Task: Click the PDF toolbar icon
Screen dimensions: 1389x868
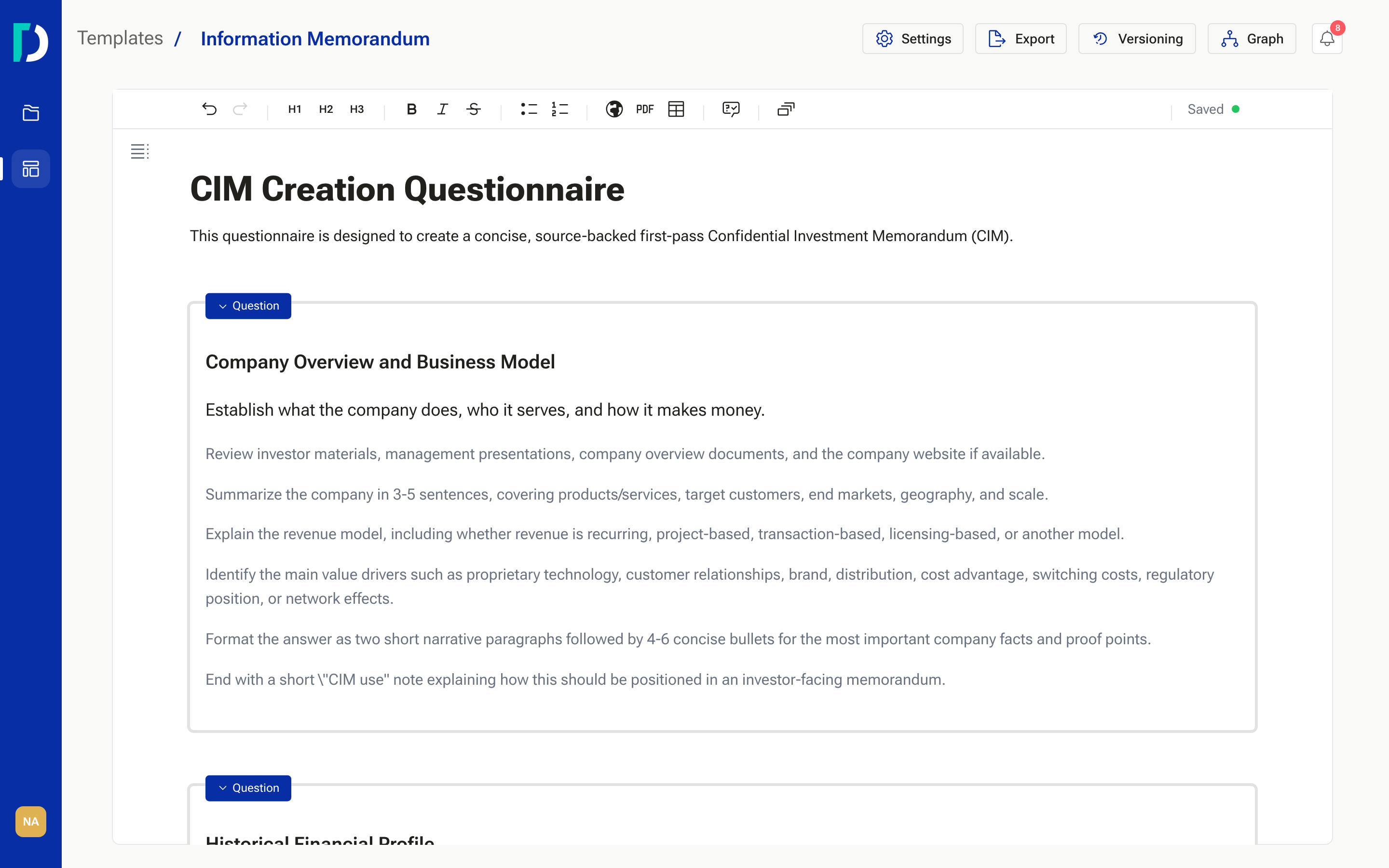Action: [x=645, y=109]
